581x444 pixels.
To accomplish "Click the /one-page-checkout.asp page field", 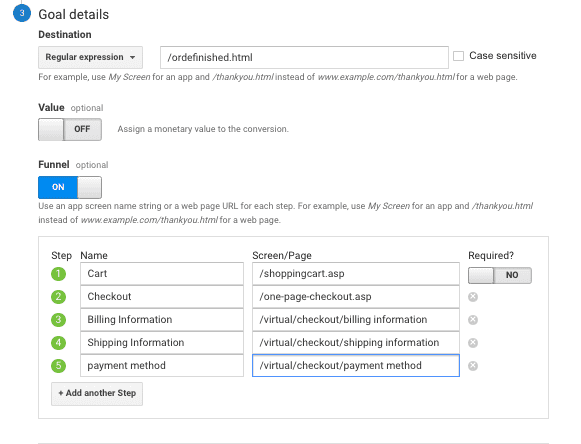I will [356, 297].
